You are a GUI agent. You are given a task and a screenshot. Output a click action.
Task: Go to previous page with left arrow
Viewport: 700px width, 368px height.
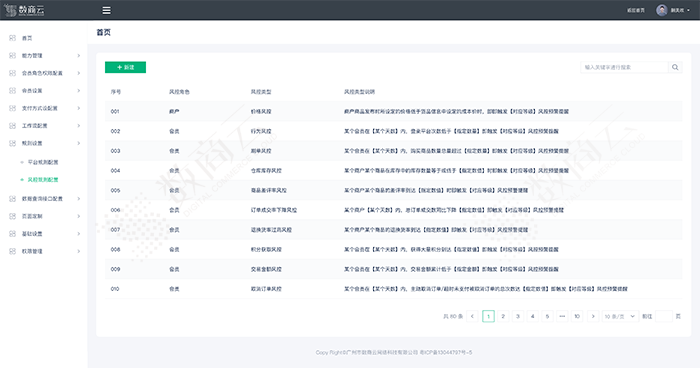[x=472, y=316]
